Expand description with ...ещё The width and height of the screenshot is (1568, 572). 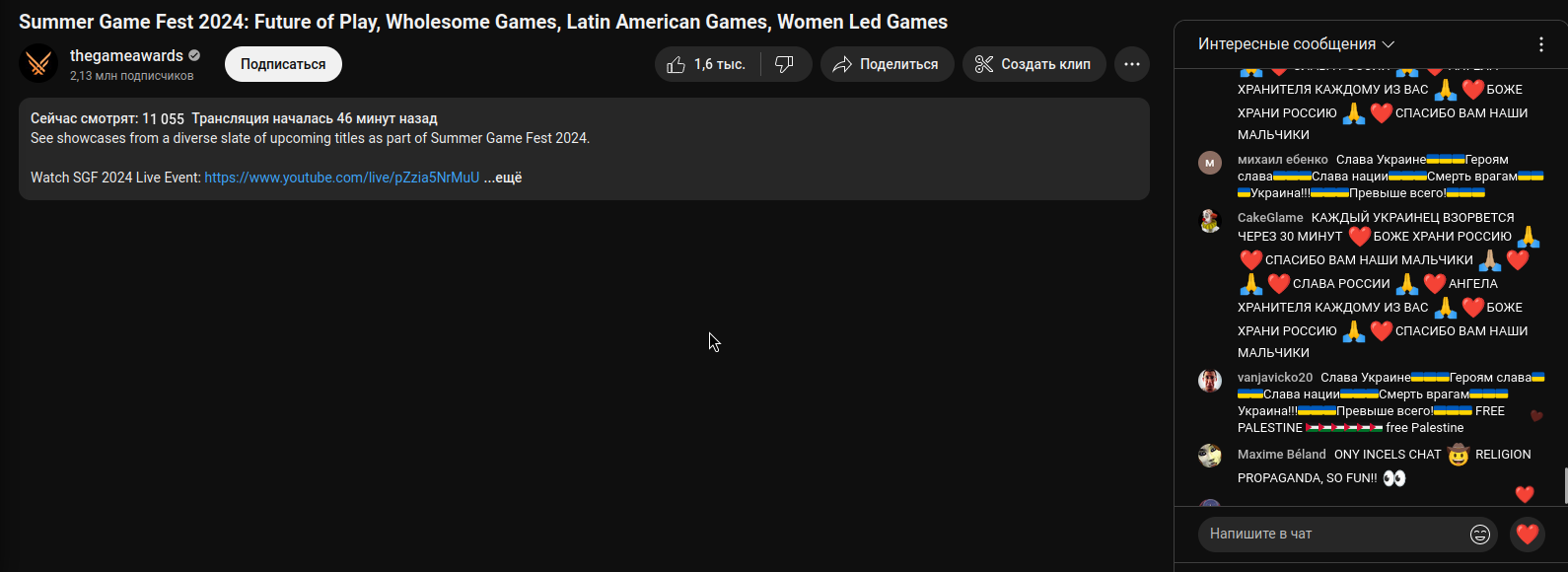503,178
